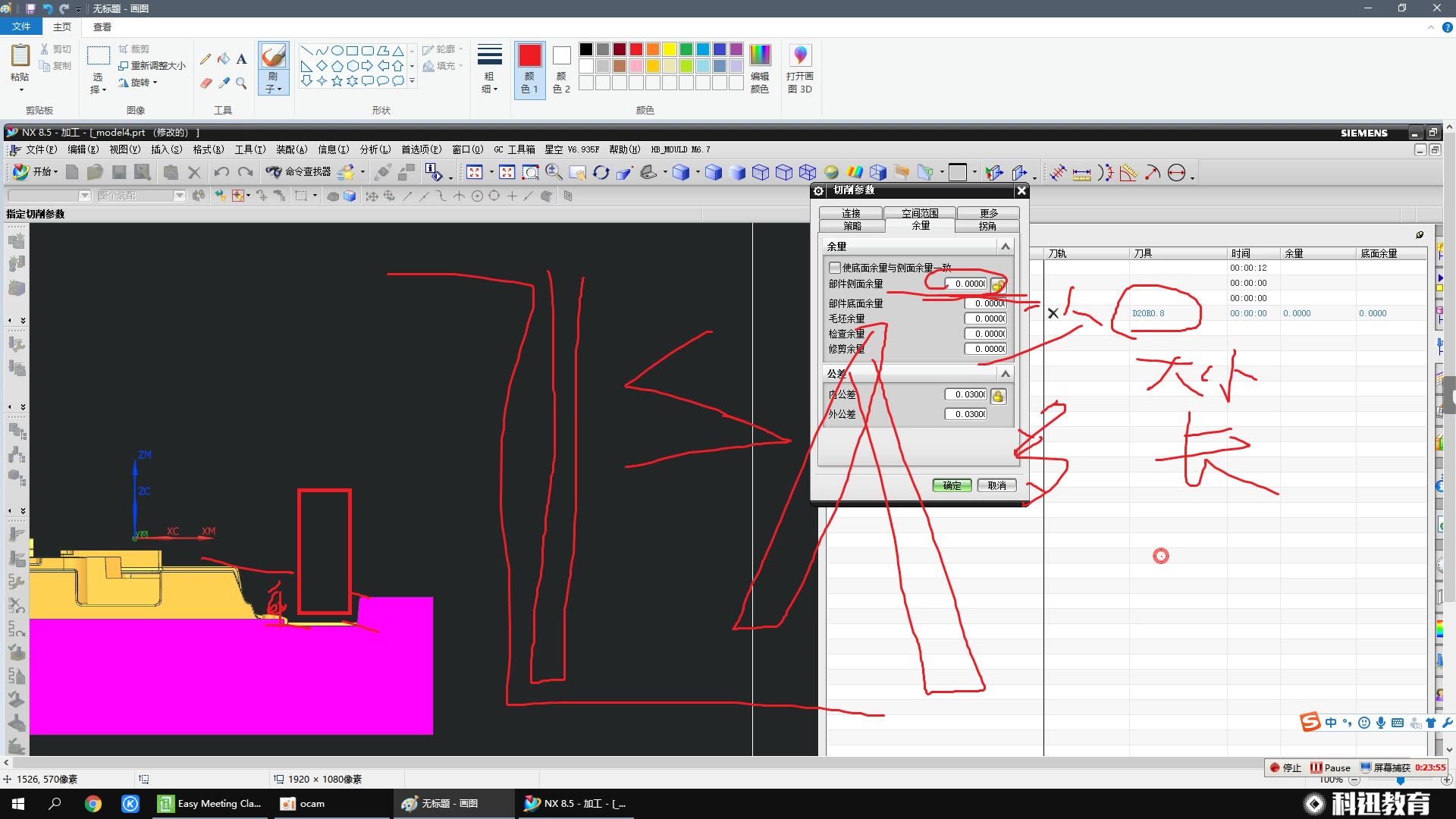Click the OCAM Pause recording icon

1316,767
